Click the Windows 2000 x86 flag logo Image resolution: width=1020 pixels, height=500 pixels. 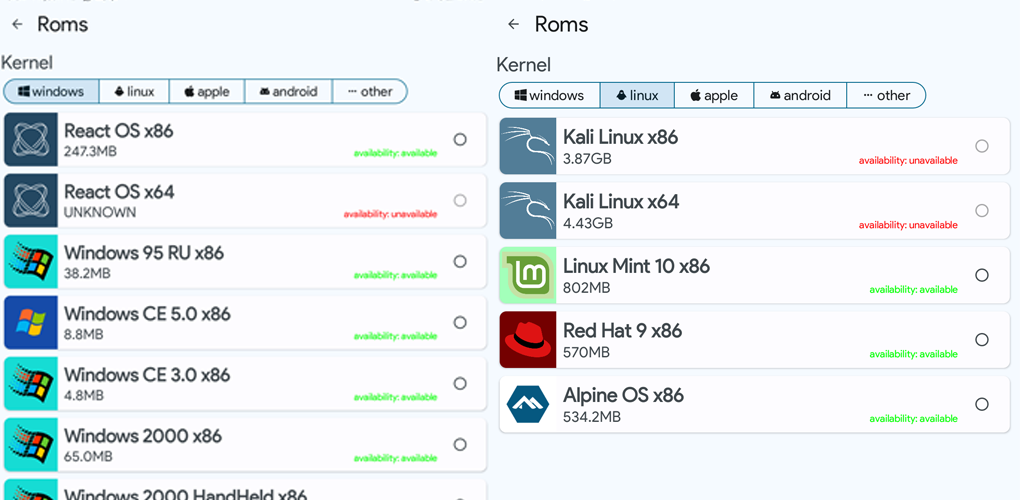[31, 444]
